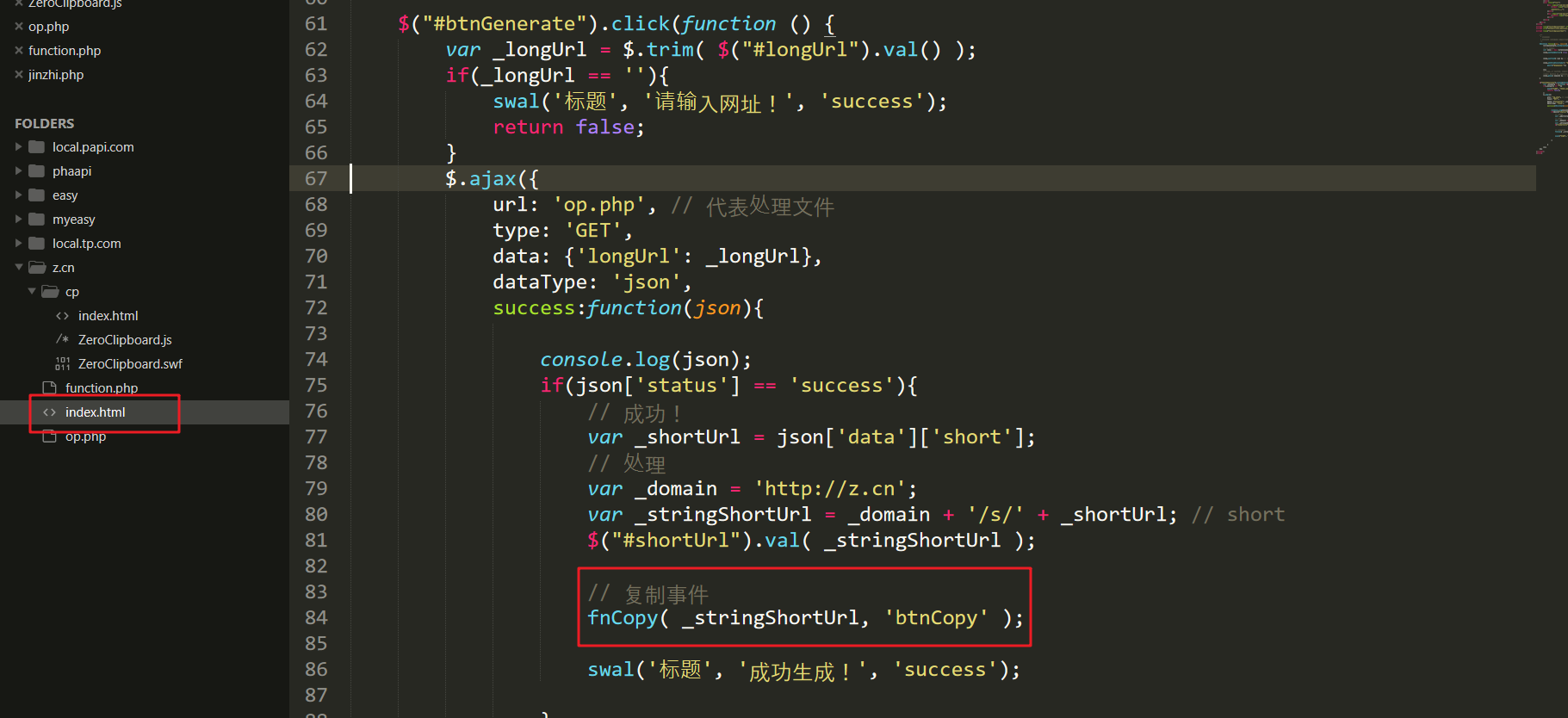Expand the easy folder
Viewport: 1568px width, 718px height.
click(19, 195)
